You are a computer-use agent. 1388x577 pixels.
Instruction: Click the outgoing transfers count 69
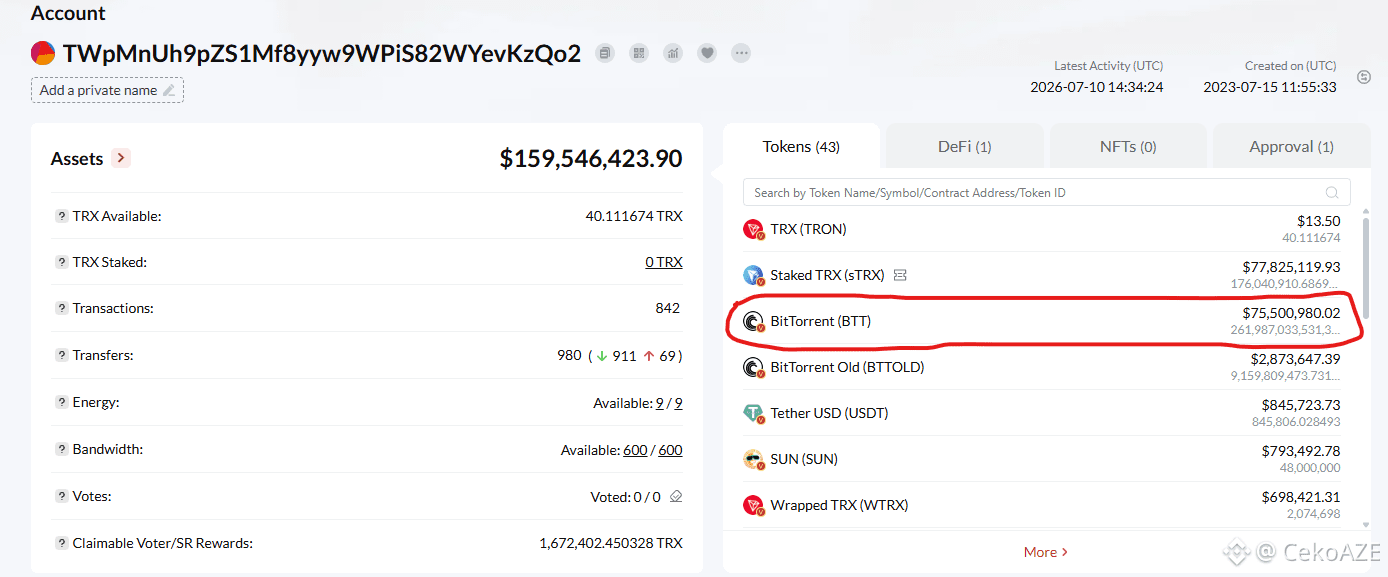(x=668, y=355)
